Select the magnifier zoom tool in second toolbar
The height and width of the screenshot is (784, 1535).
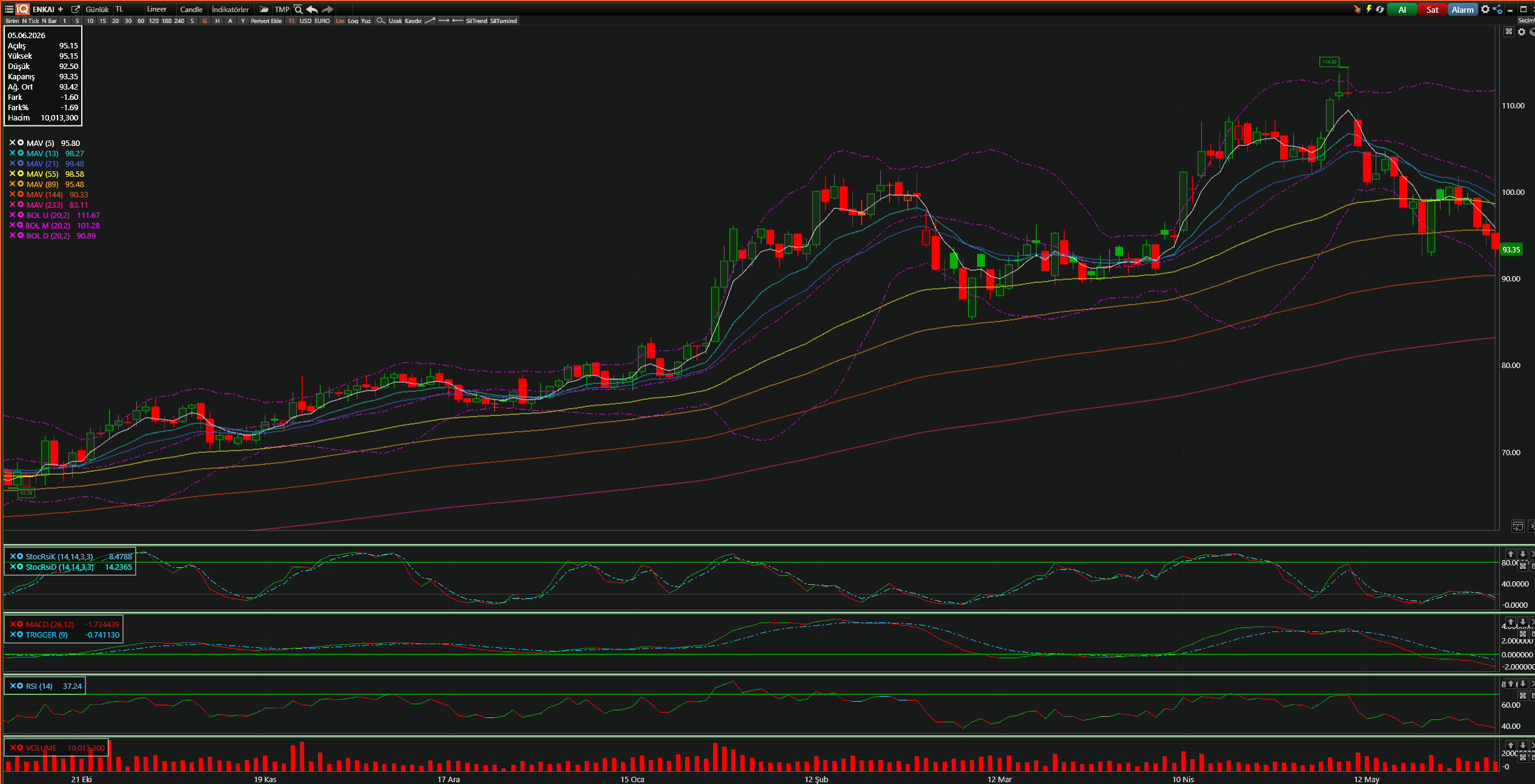click(380, 21)
